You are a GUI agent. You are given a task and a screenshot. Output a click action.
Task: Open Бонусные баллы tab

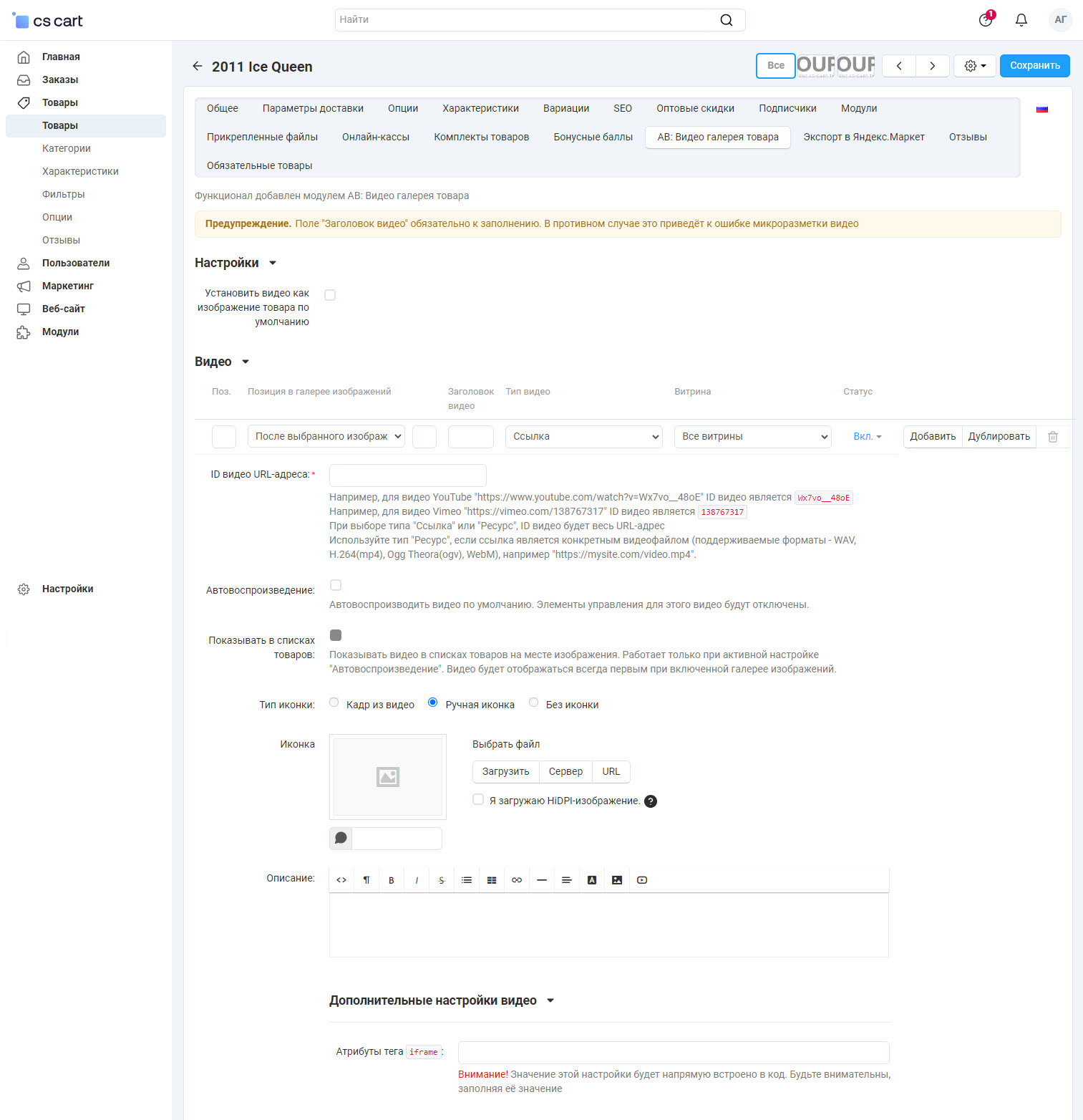point(593,137)
